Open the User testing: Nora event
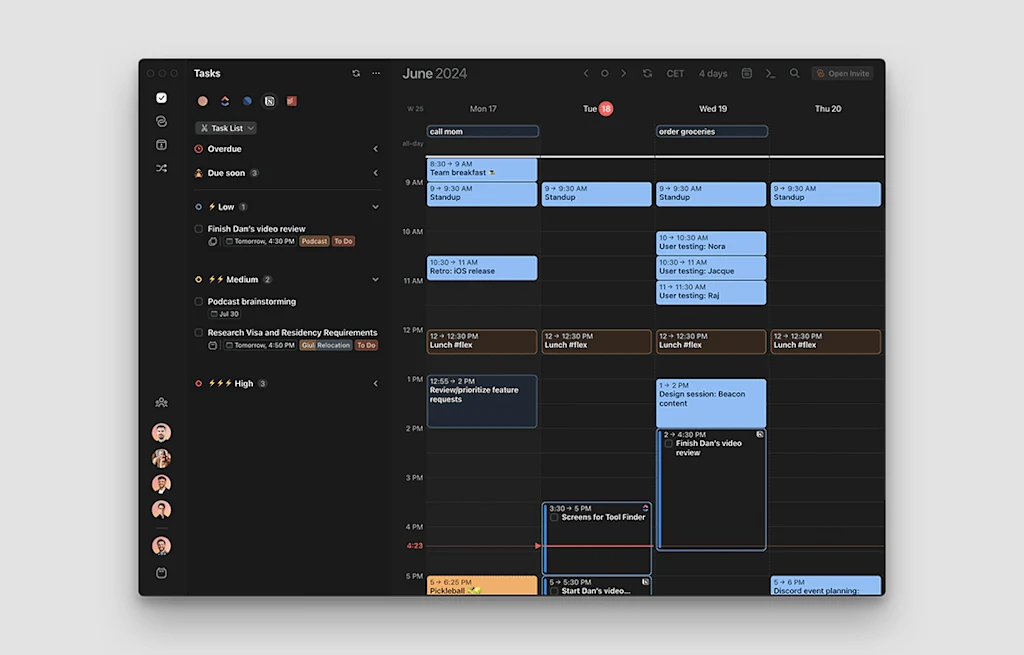Screen dimensions: 1024x655 (x=711, y=243)
